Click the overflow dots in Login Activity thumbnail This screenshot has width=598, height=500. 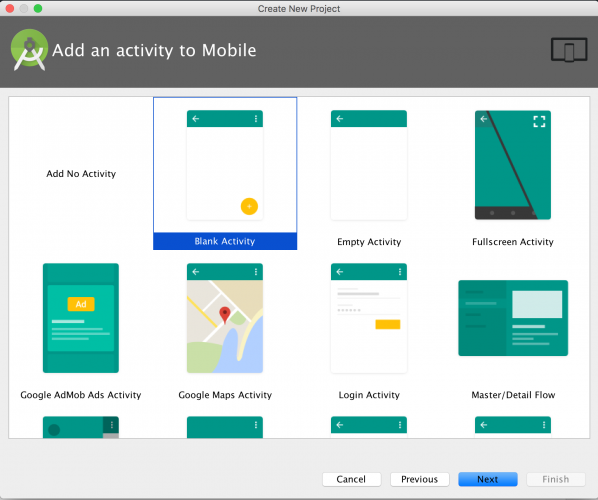[x=400, y=272]
